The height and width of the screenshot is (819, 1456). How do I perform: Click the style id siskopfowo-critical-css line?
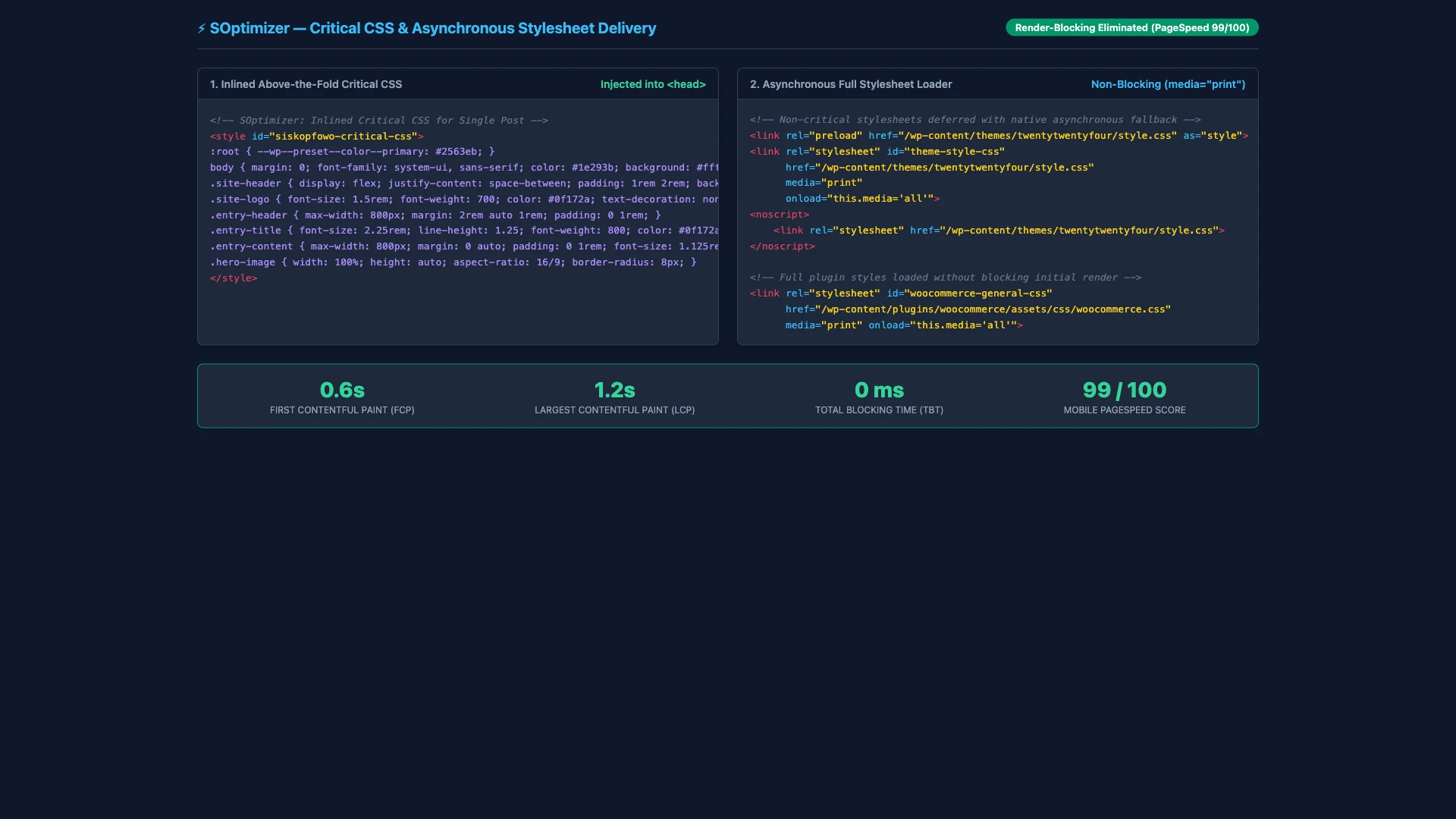pos(317,136)
